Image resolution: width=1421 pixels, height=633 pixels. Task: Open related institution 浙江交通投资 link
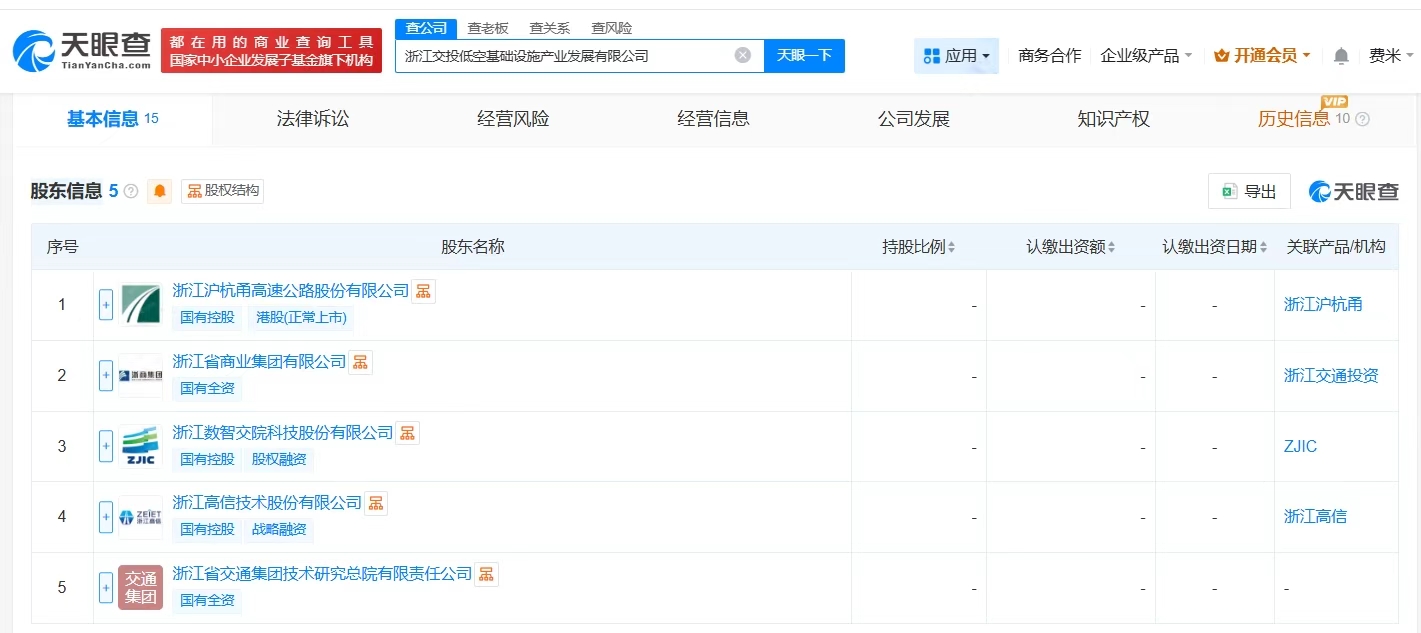(x=1331, y=376)
